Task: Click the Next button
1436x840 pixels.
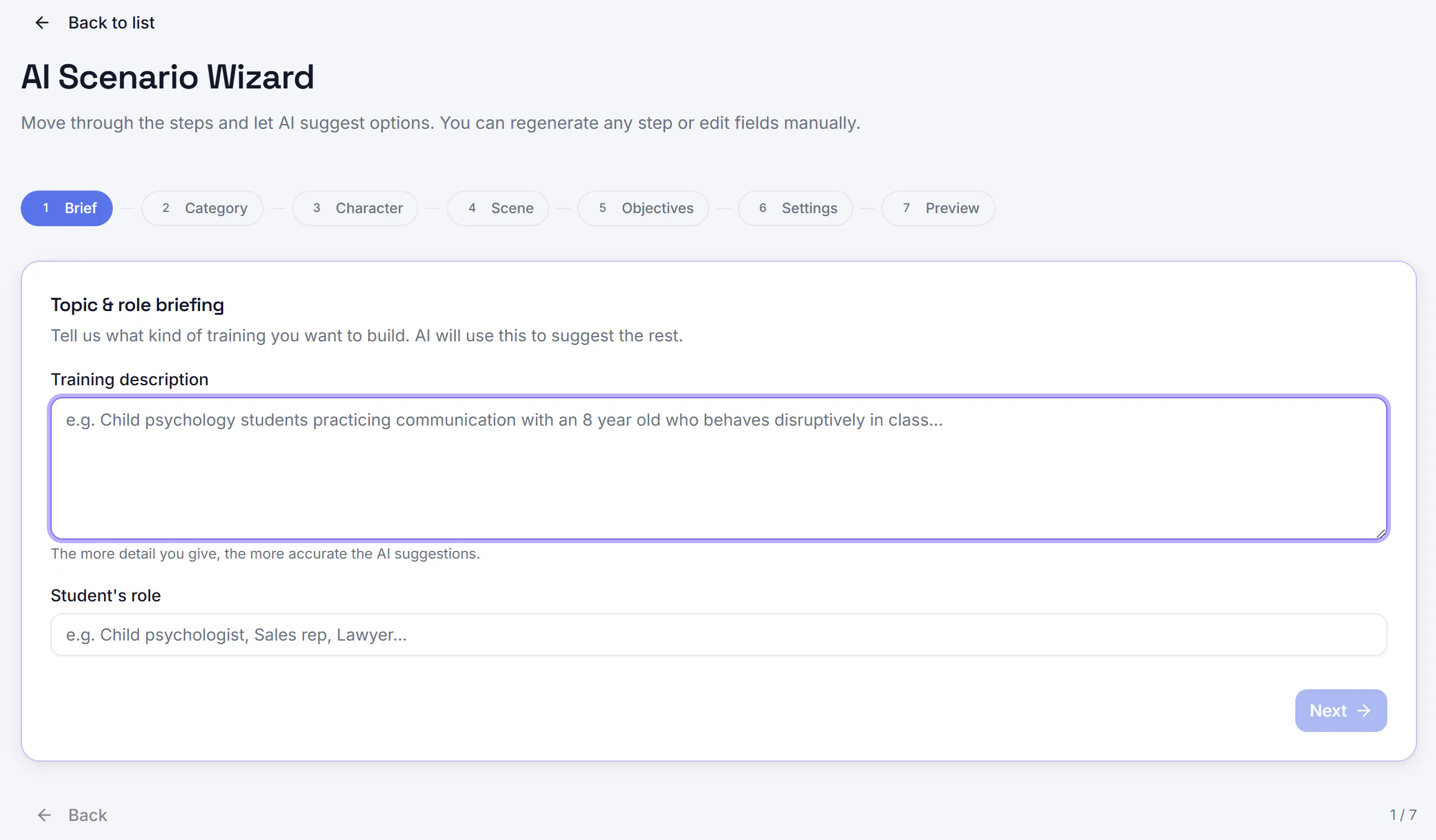Action: (x=1340, y=711)
